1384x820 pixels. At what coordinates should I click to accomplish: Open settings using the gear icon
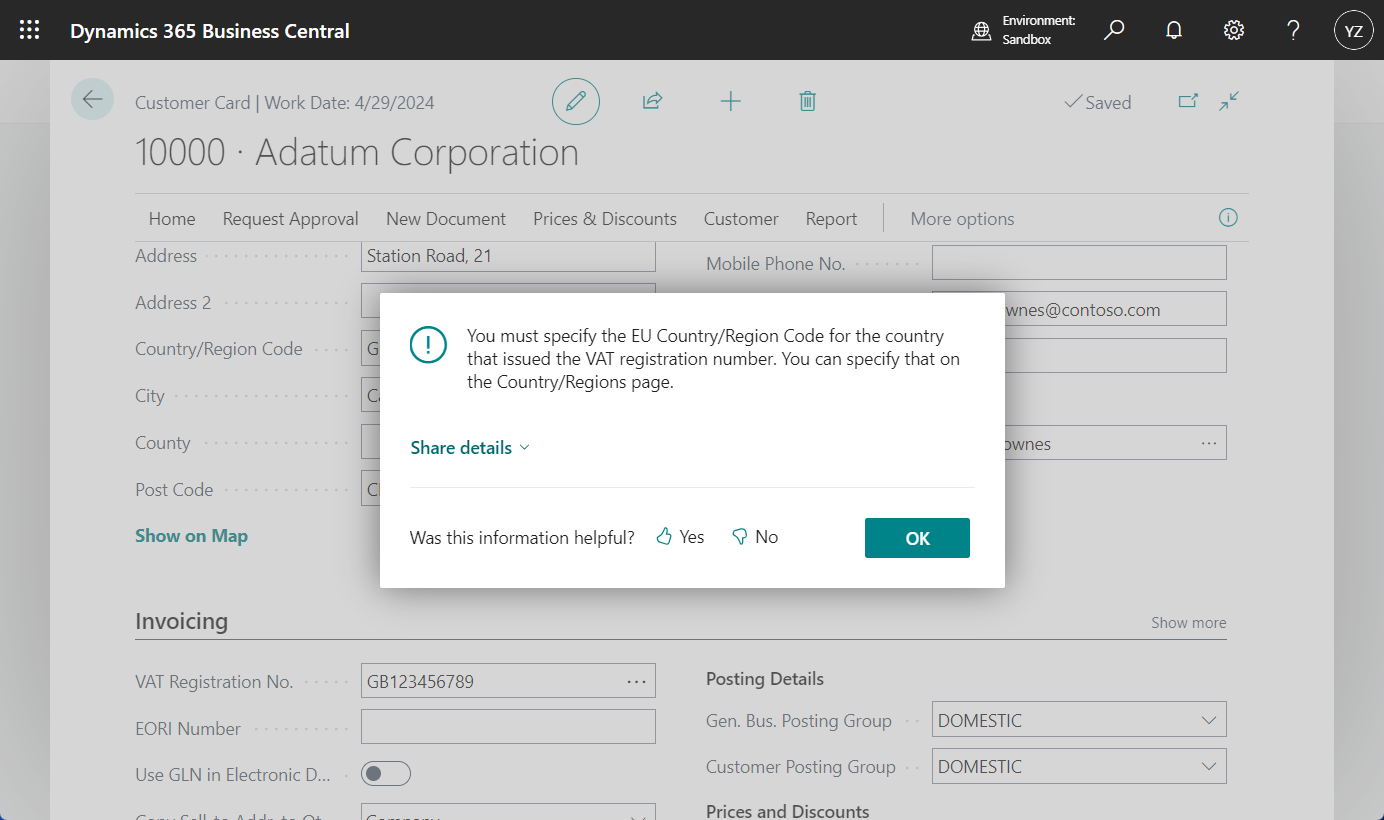click(x=1233, y=29)
